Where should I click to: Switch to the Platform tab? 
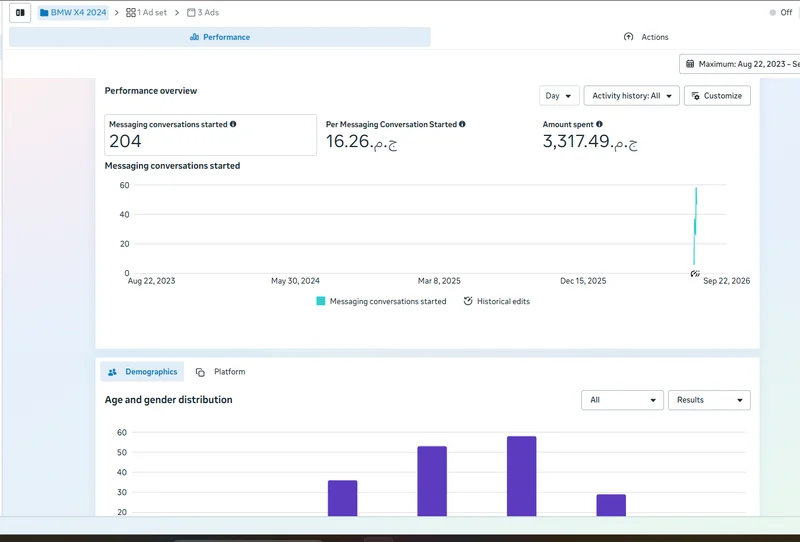click(x=220, y=372)
